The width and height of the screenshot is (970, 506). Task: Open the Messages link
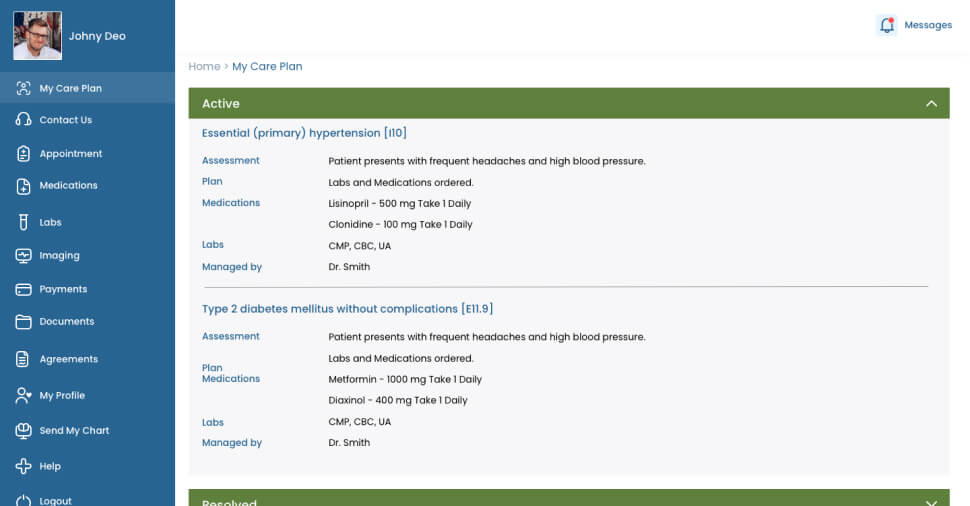pos(927,25)
